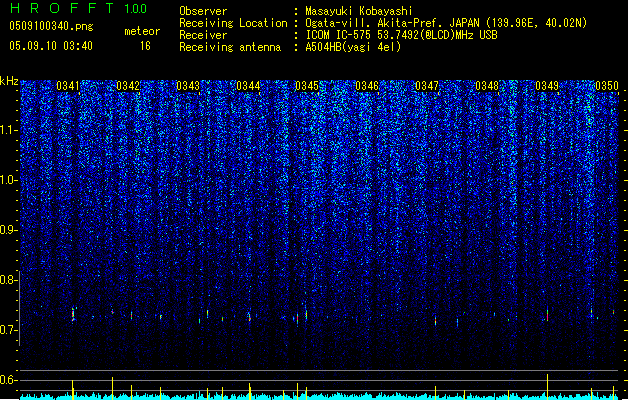The image size is (629, 400).
Task: Click the meteor echo at the 0349 mark
Action: [x=547, y=315]
